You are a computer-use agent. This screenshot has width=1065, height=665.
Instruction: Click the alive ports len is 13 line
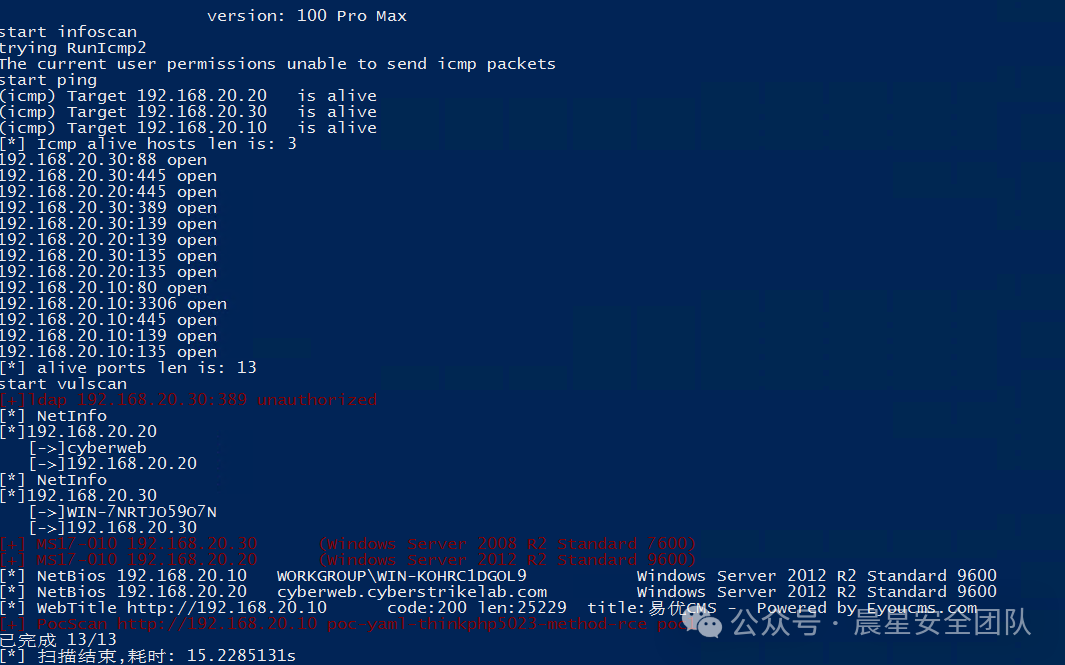128,368
